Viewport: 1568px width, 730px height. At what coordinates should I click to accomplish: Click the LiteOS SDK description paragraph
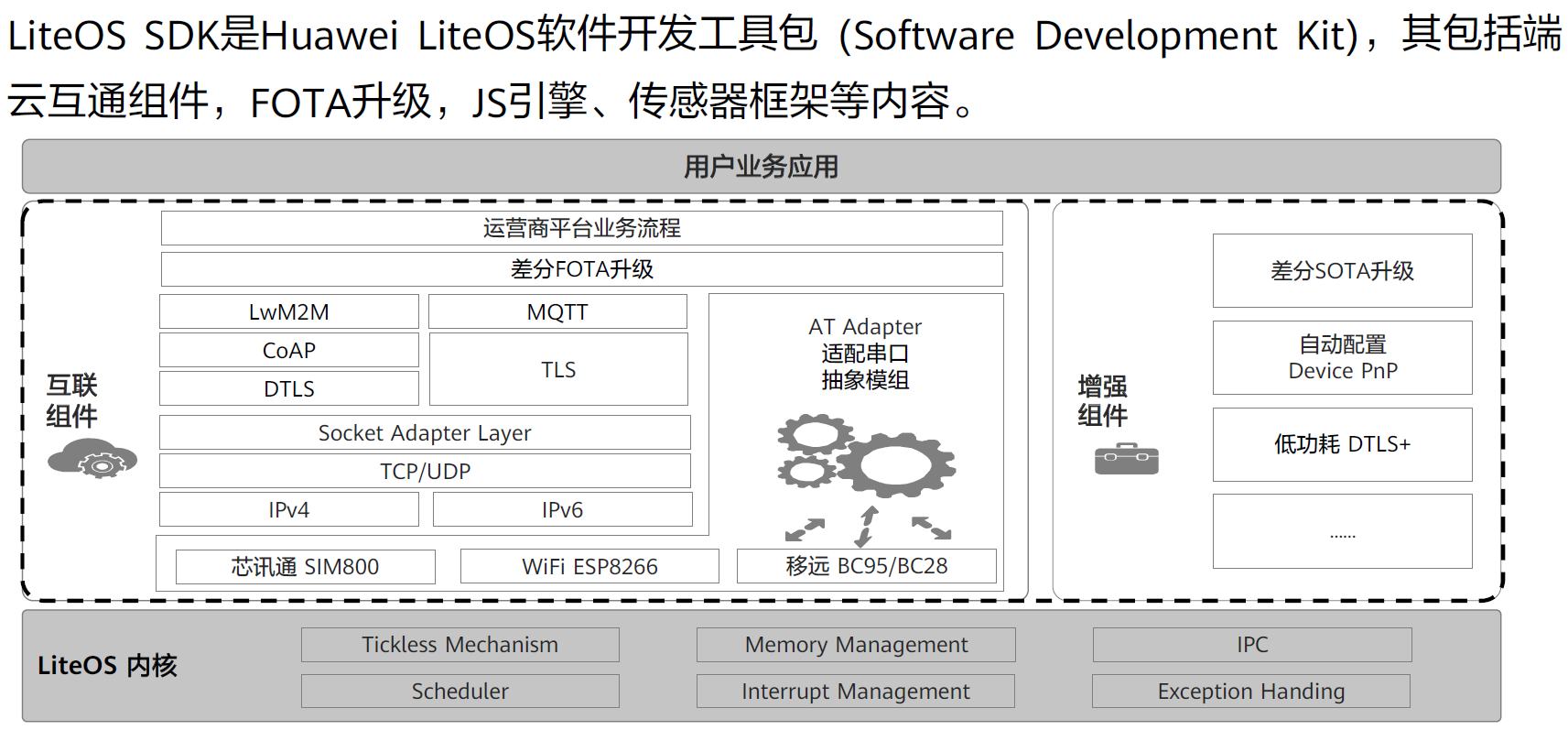[x=784, y=67]
